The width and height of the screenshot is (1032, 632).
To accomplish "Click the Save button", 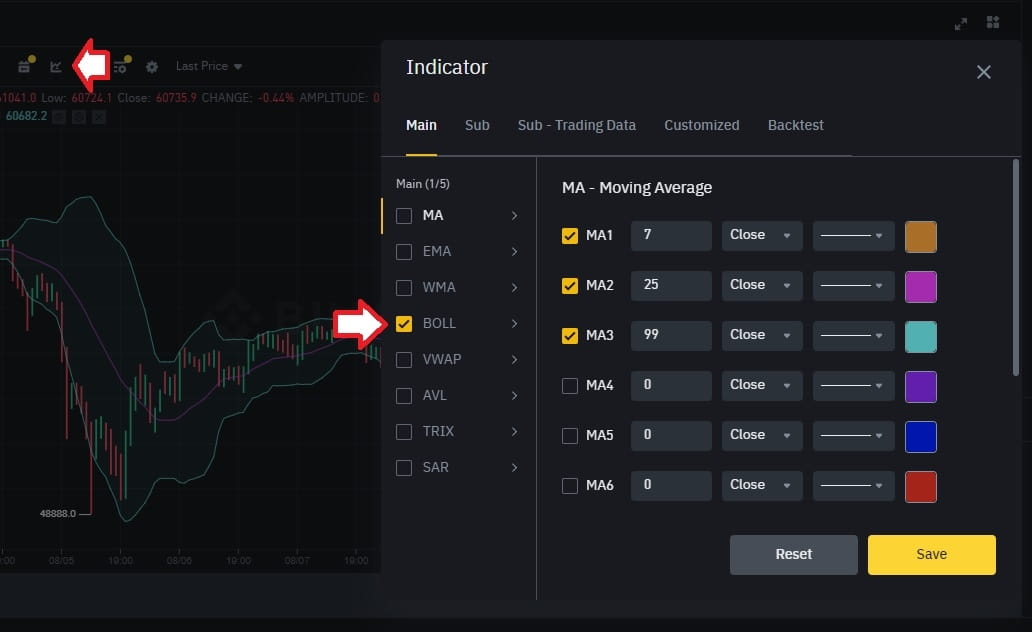I will (931, 554).
